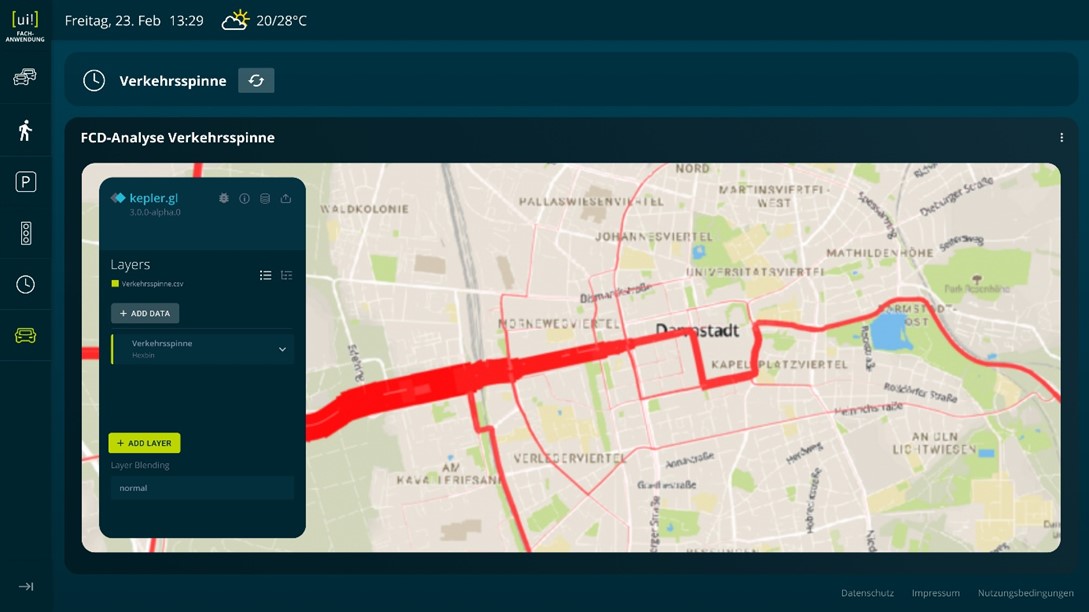Switch layers panel to sort-by-dataset view

[x=286, y=276]
